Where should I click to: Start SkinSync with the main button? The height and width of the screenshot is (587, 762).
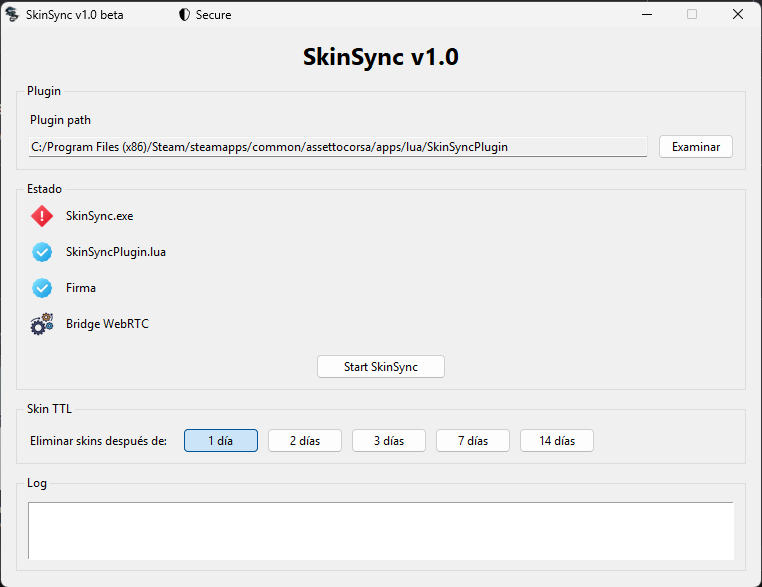[x=381, y=366]
